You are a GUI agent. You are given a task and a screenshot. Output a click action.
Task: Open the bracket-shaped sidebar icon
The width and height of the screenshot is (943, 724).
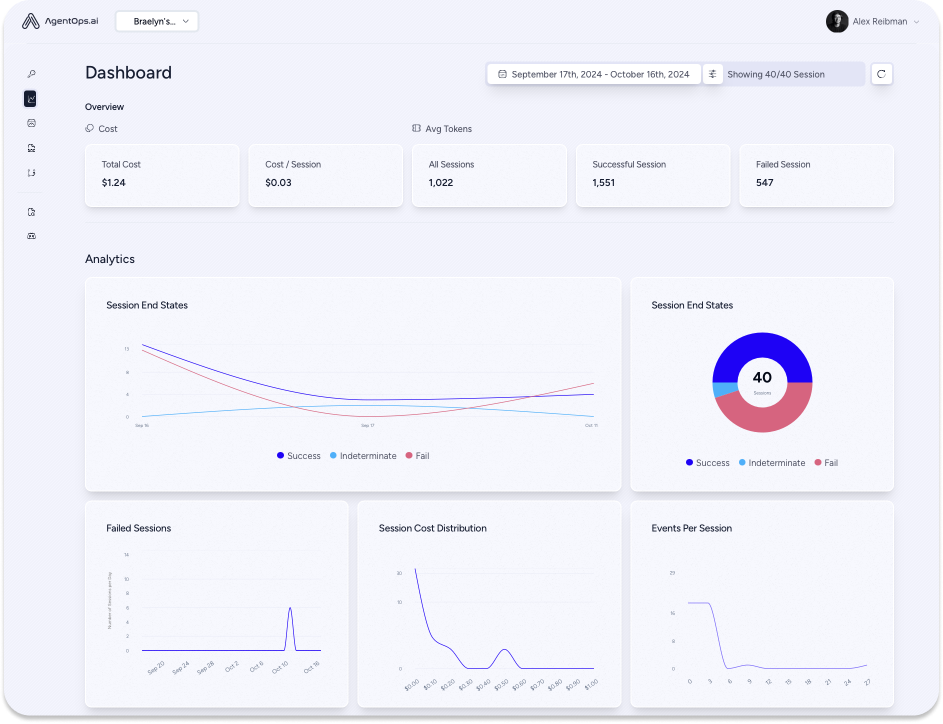[31, 173]
